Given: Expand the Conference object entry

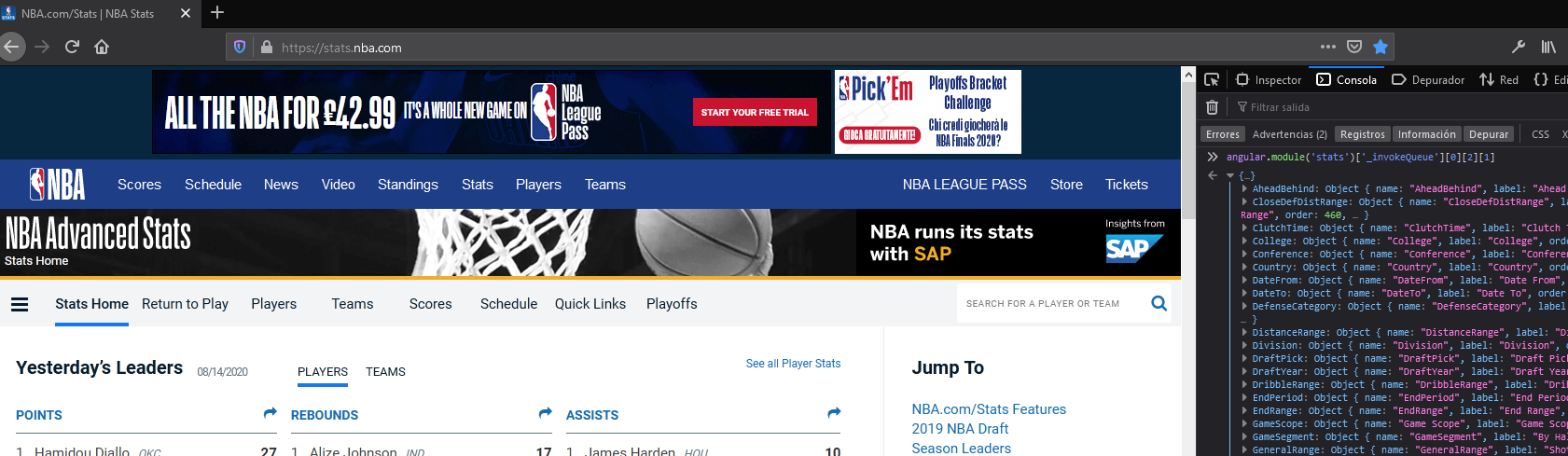Looking at the screenshot, I should coord(1244,254).
